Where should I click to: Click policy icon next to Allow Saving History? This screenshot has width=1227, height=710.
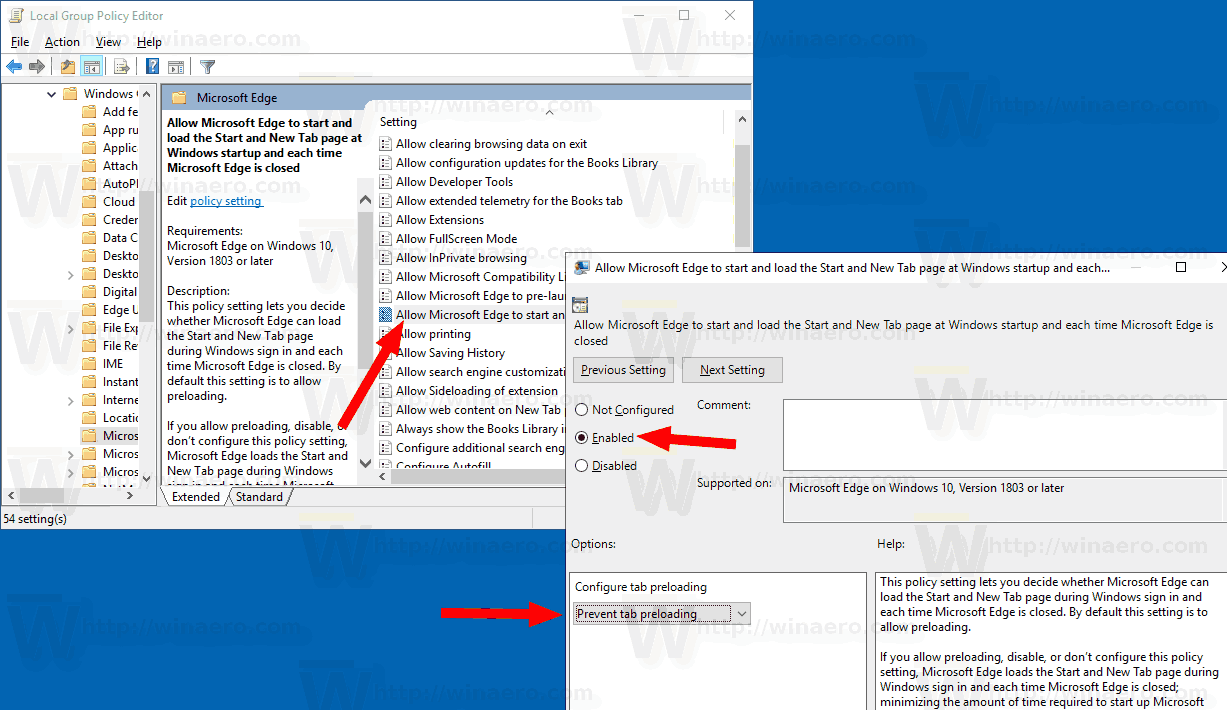tap(386, 353)
